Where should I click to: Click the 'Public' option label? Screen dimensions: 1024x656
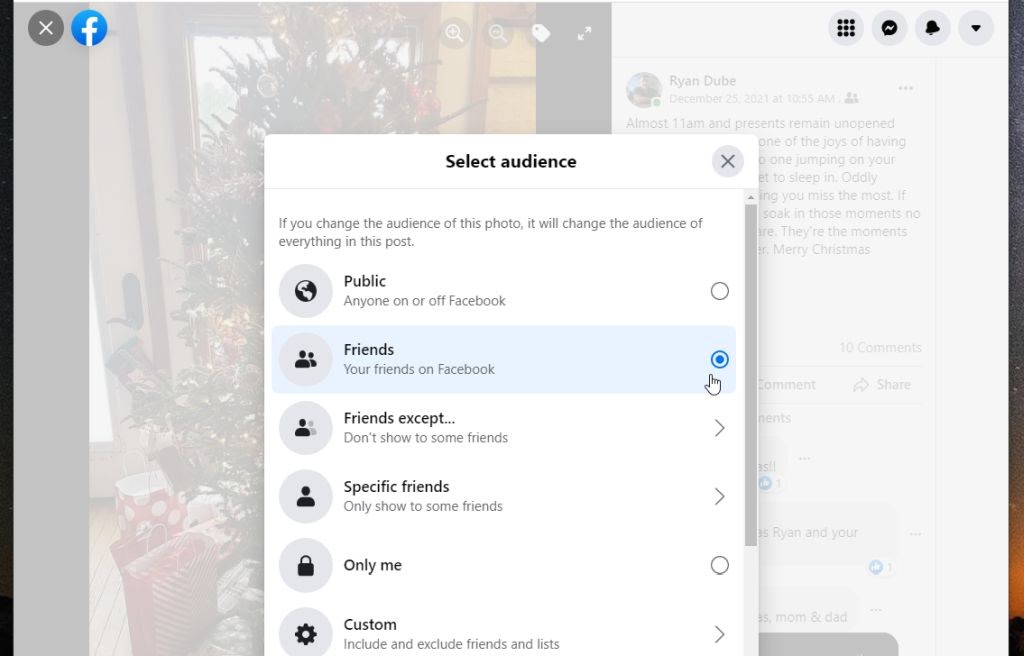(x=364, y=281)
